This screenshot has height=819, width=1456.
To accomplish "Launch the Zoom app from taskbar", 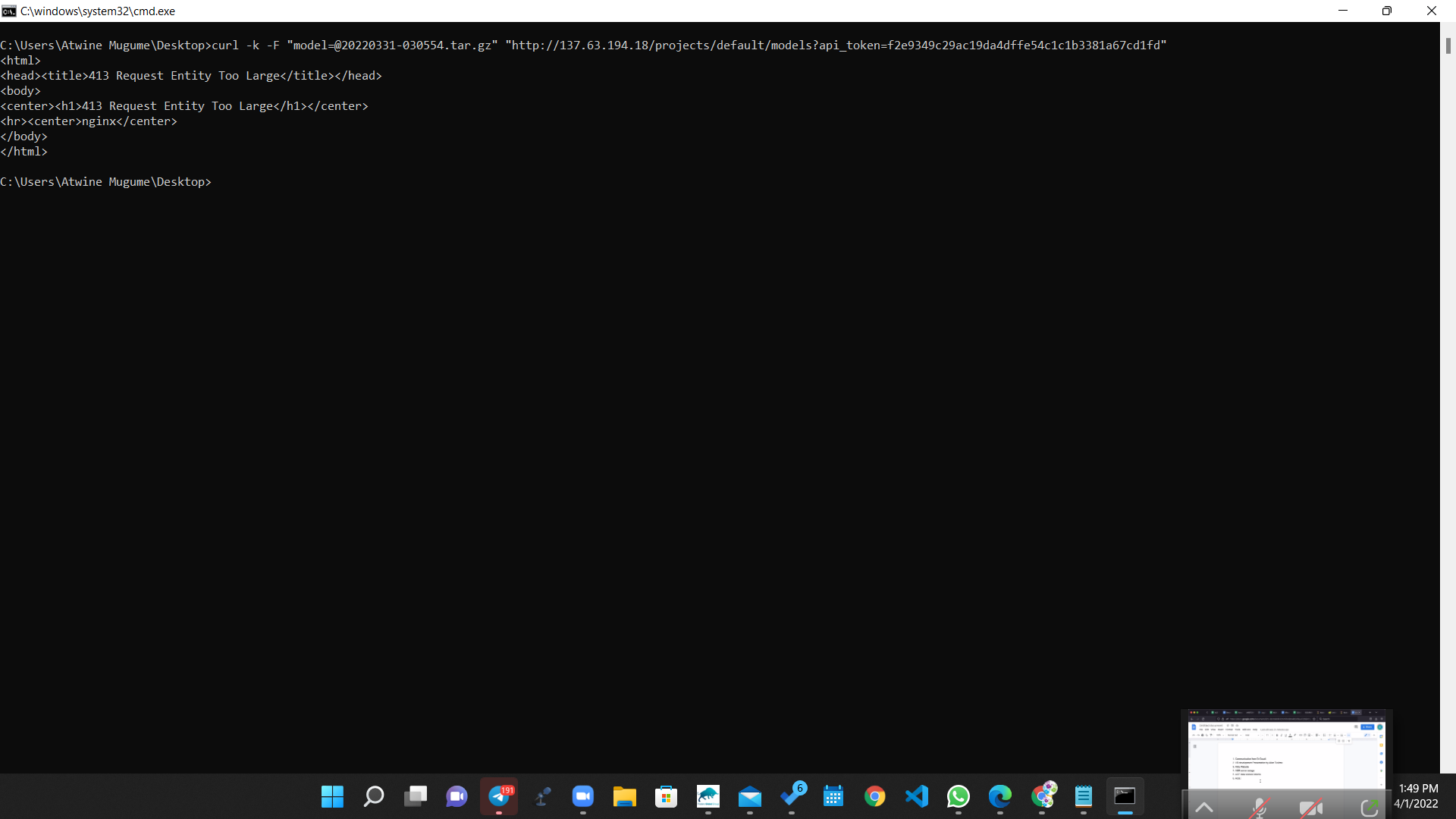I will (582, 796).
